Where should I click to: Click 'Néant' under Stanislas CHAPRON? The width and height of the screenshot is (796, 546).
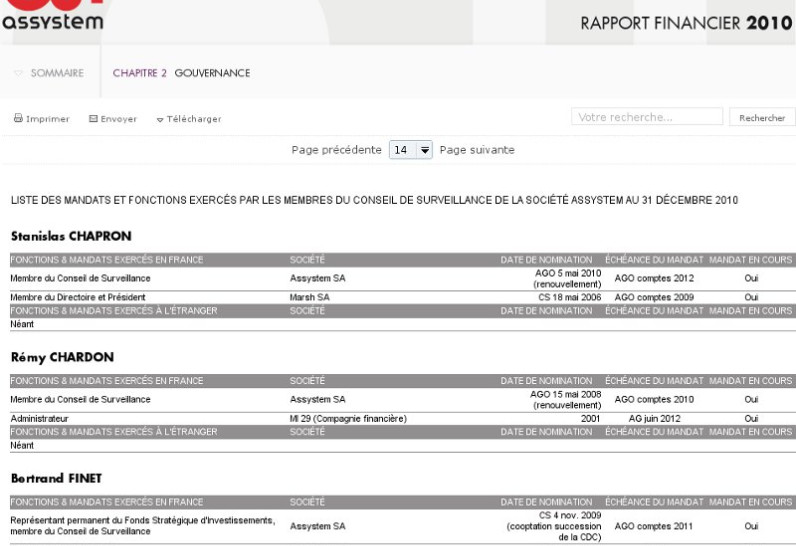(22, 324)
